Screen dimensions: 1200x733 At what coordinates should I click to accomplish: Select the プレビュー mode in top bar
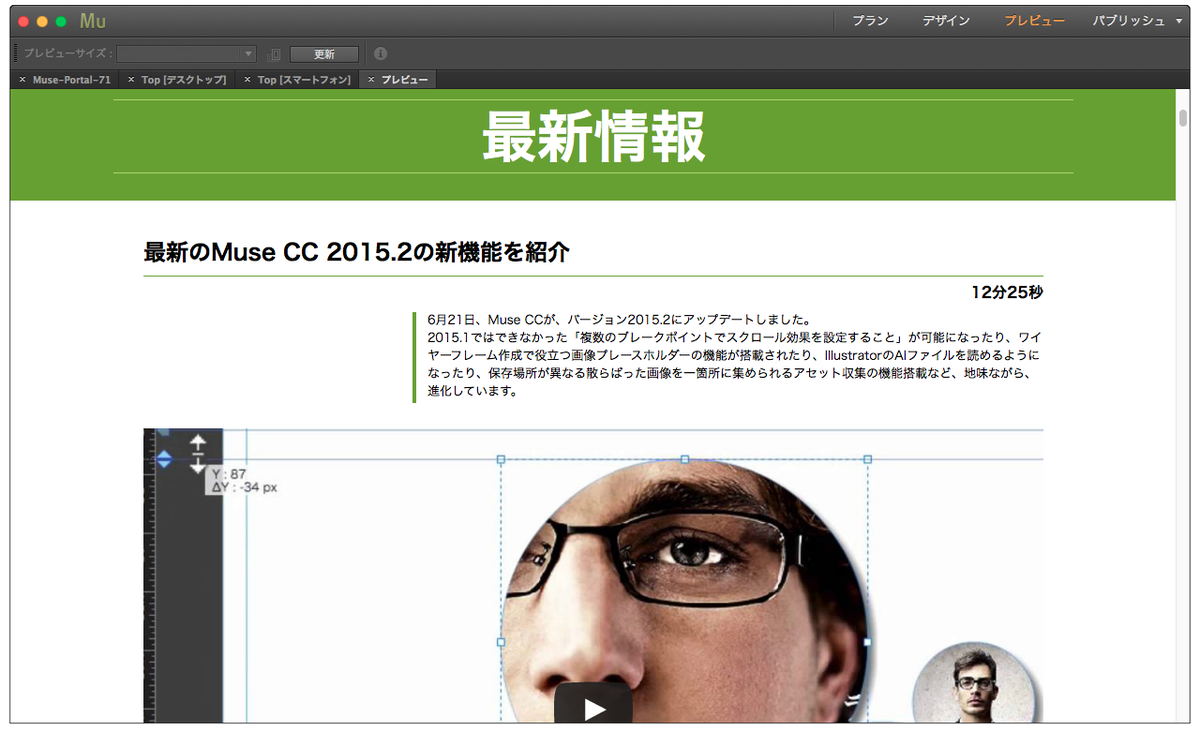(x=1034, y=21)
